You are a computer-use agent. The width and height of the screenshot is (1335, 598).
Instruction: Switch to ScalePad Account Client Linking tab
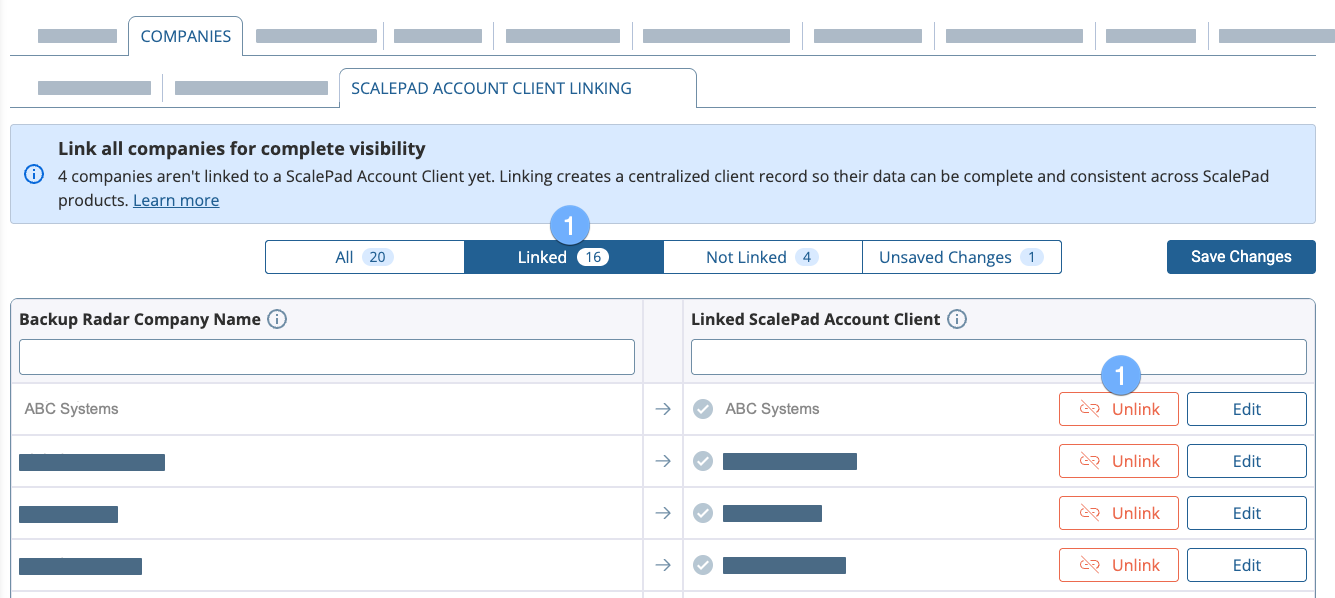(517, 88)
